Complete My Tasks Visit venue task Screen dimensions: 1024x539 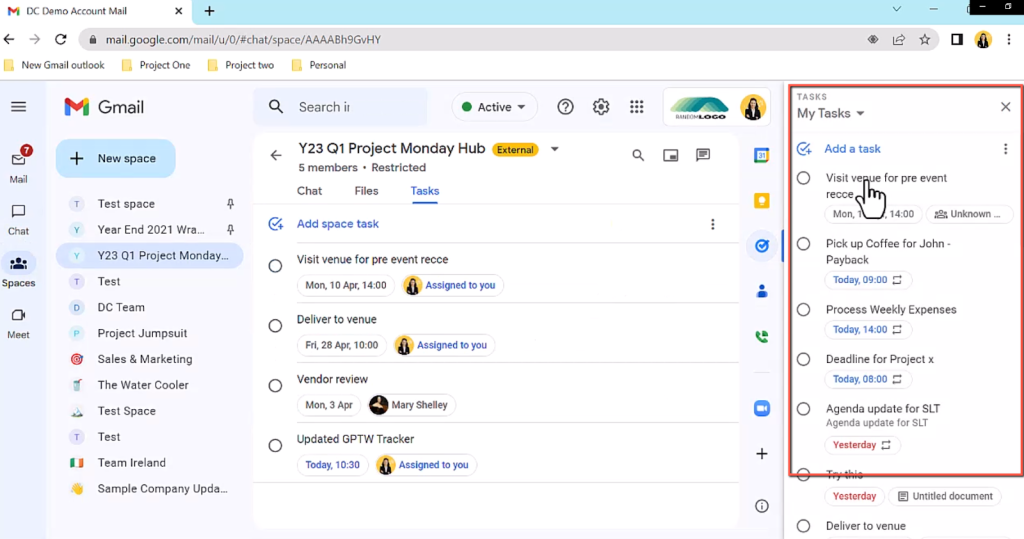803,178
